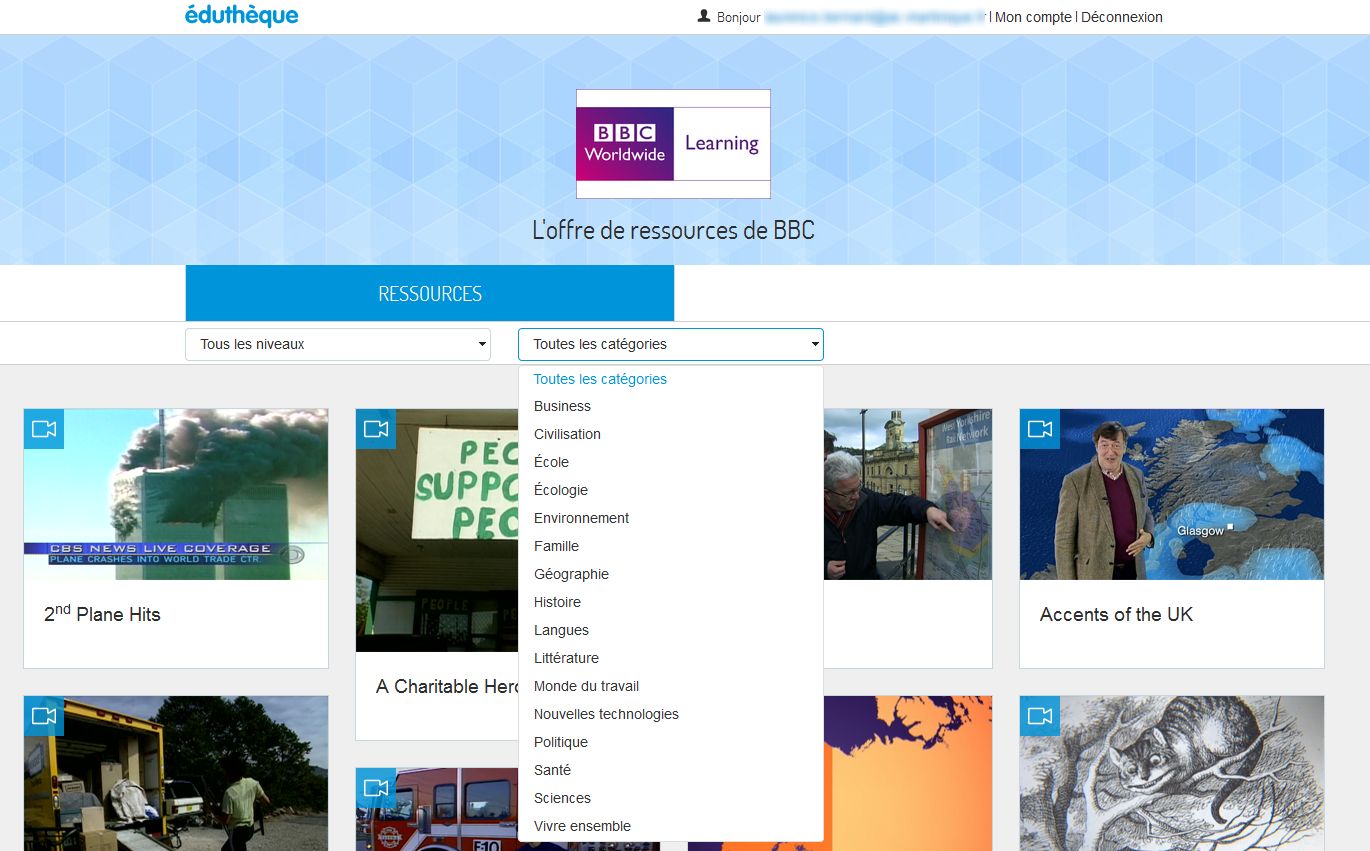Open the Mon compte link

click(1033, 17)
